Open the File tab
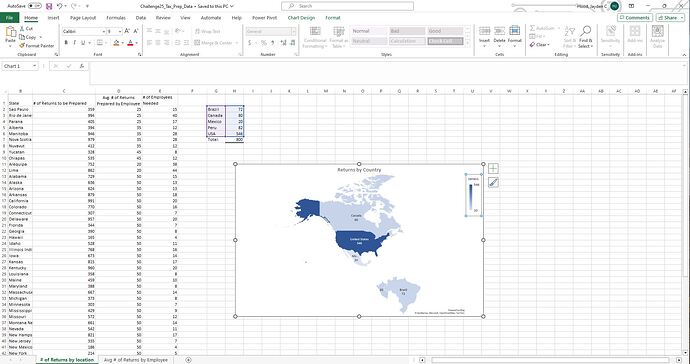This screenshot has height=364, width=690. [9, 18]
